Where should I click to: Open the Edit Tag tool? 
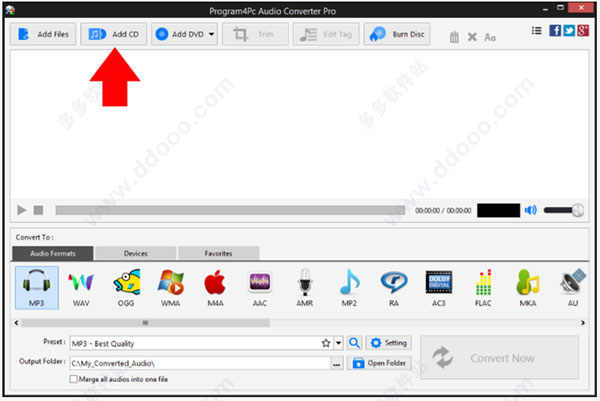(326, 34)
